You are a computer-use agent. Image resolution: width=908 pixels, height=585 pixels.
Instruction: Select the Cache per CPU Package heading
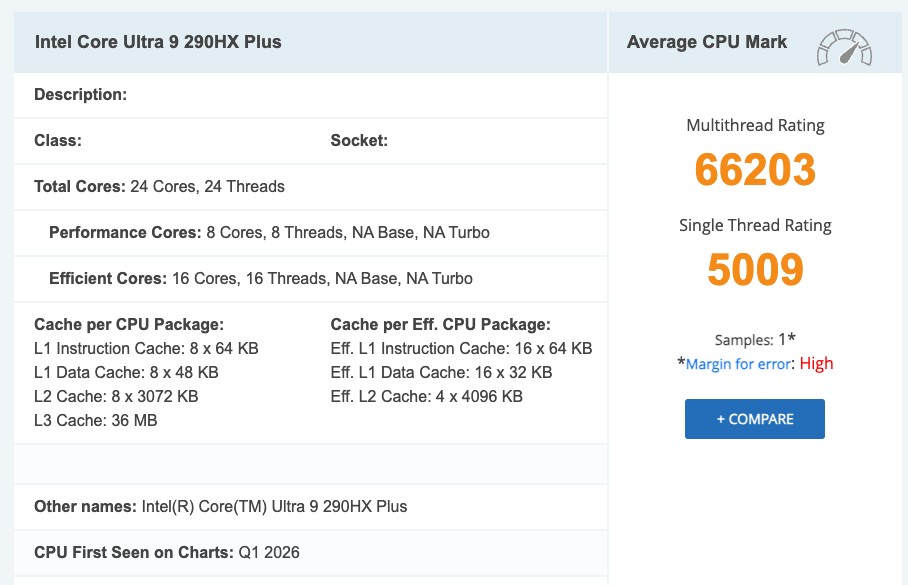coord(128,324)
